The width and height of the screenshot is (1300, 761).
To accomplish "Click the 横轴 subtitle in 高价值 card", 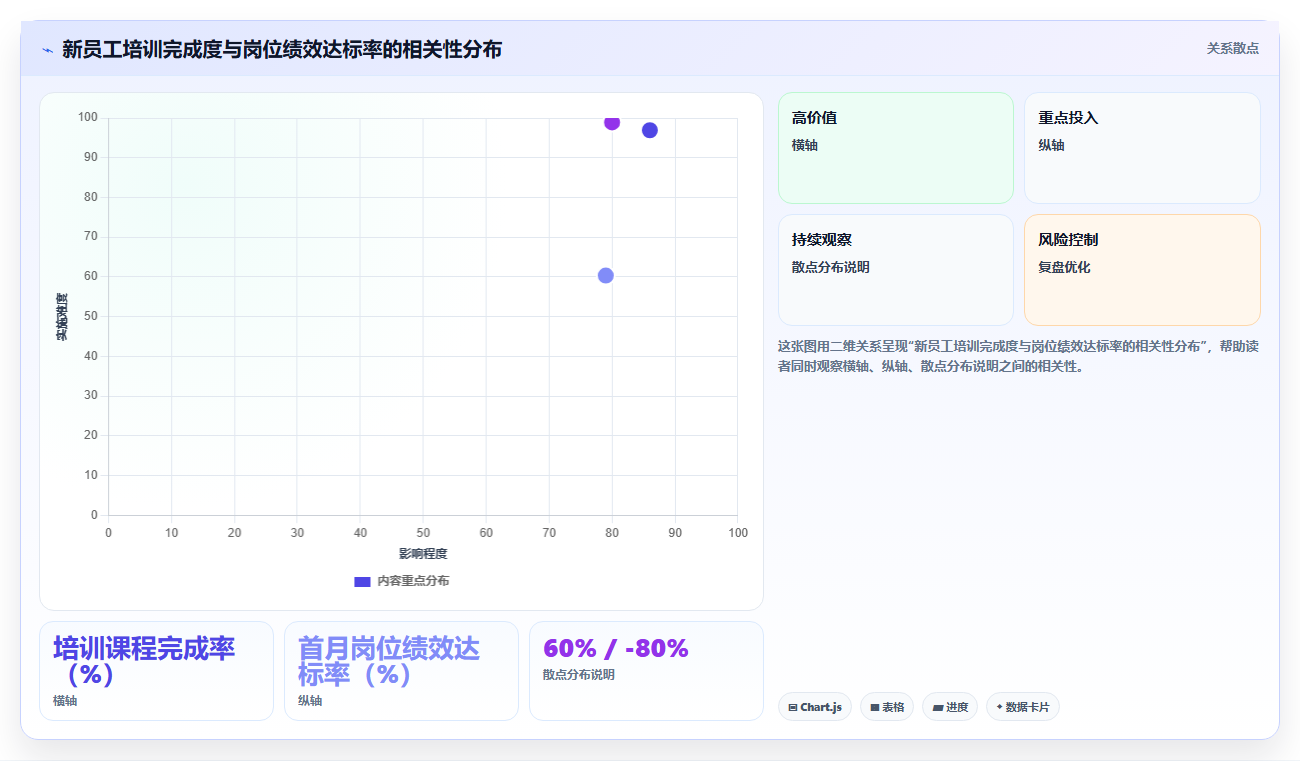I will (x=805, y=146).
